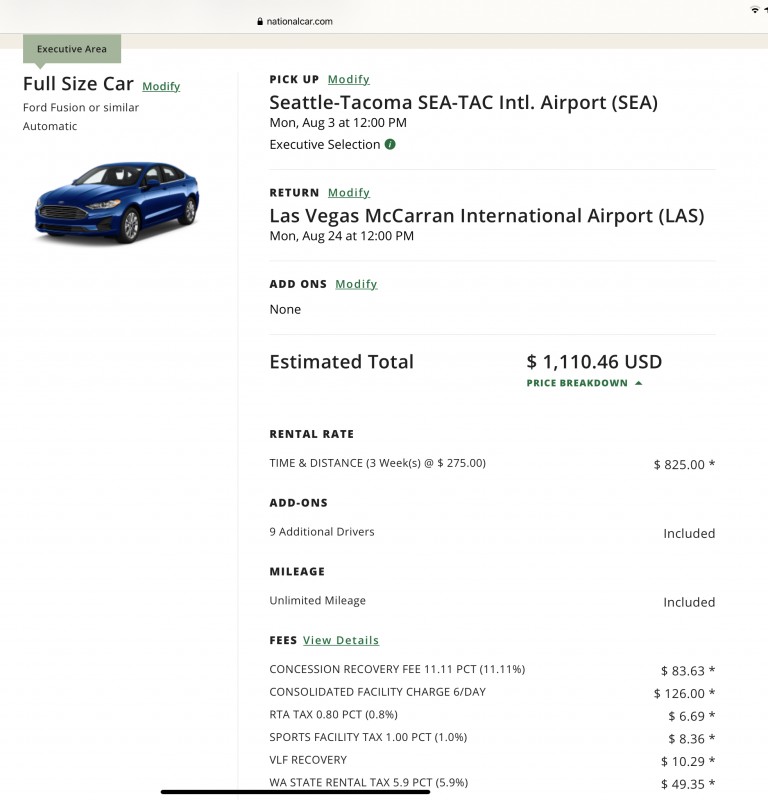The image size is (768, 800).
Task: Tap the home indicator bar at bottom
Action: 295,792
